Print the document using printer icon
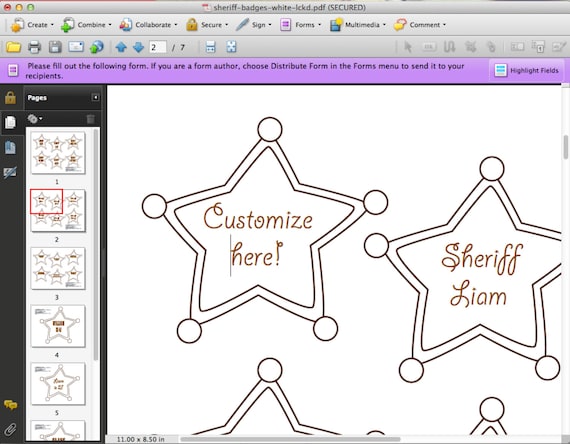Viewport: 570px width, 444px height. point(35,47)
